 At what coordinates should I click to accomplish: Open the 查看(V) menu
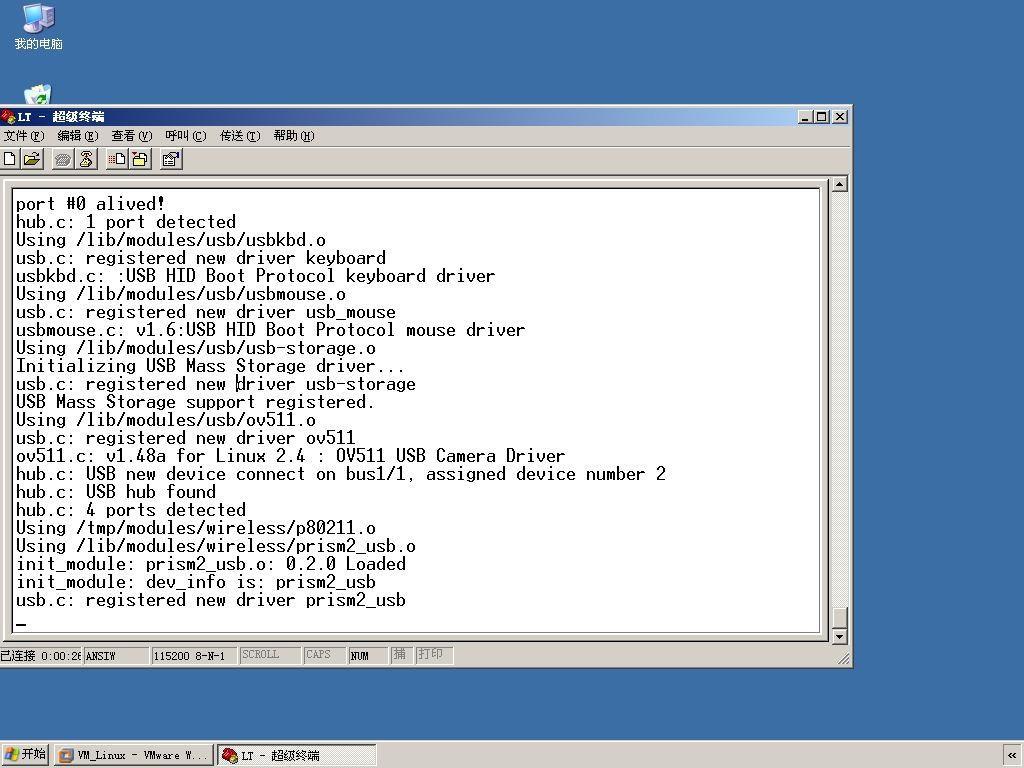(131, 136)
